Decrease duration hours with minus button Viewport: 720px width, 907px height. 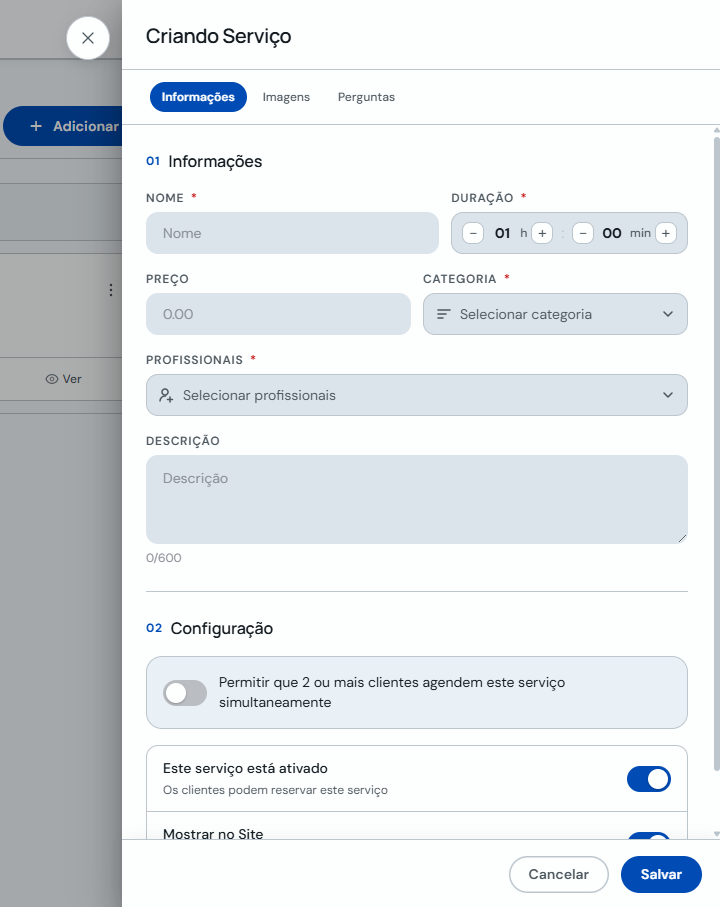tap(473, 233)
